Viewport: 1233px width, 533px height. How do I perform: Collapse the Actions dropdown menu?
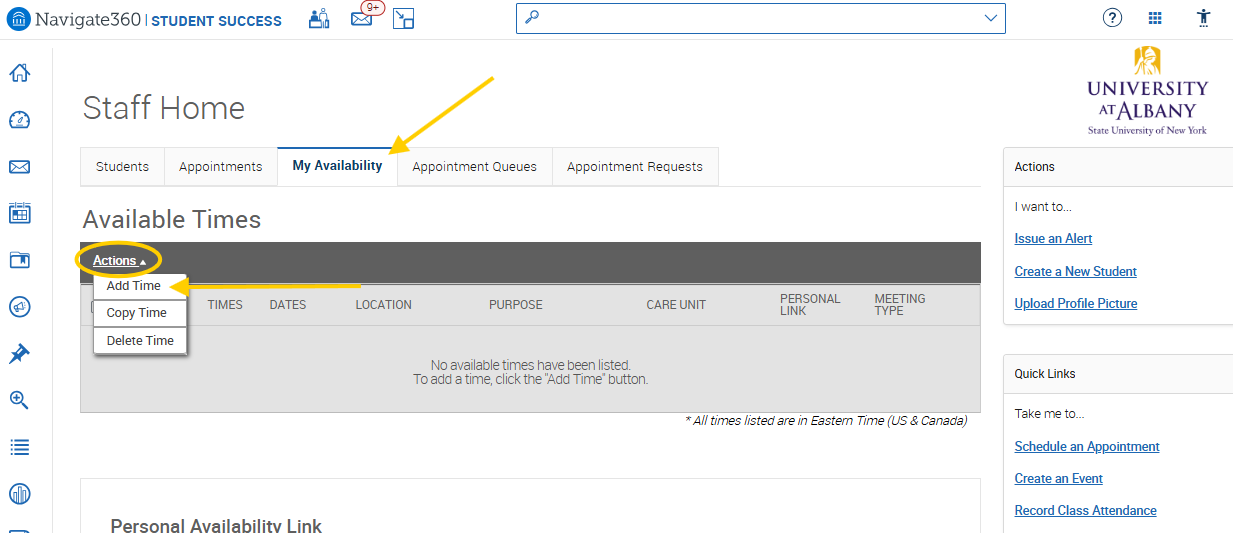click(x=119, y=260)
